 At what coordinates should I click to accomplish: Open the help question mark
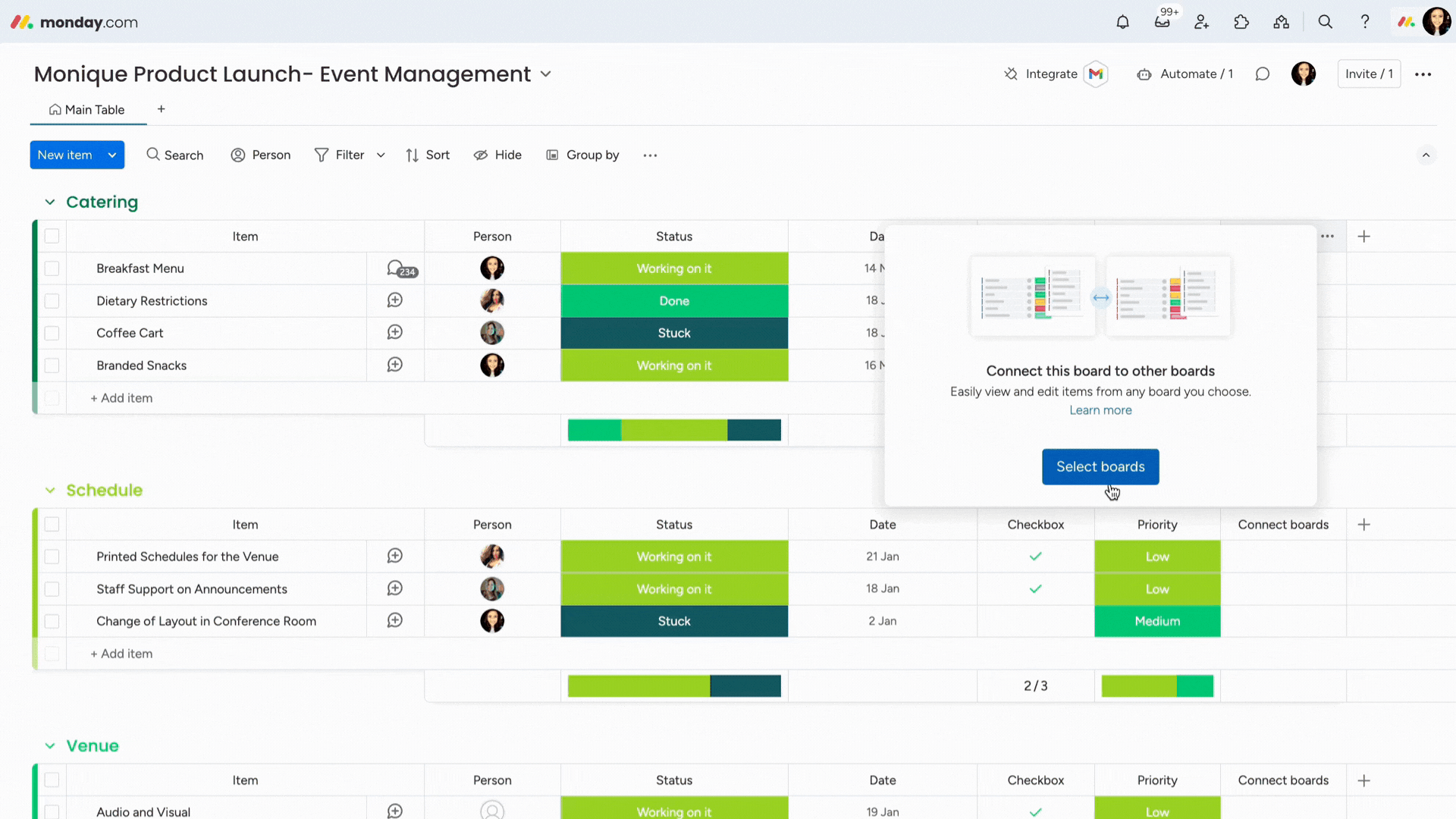[1365, 22]
